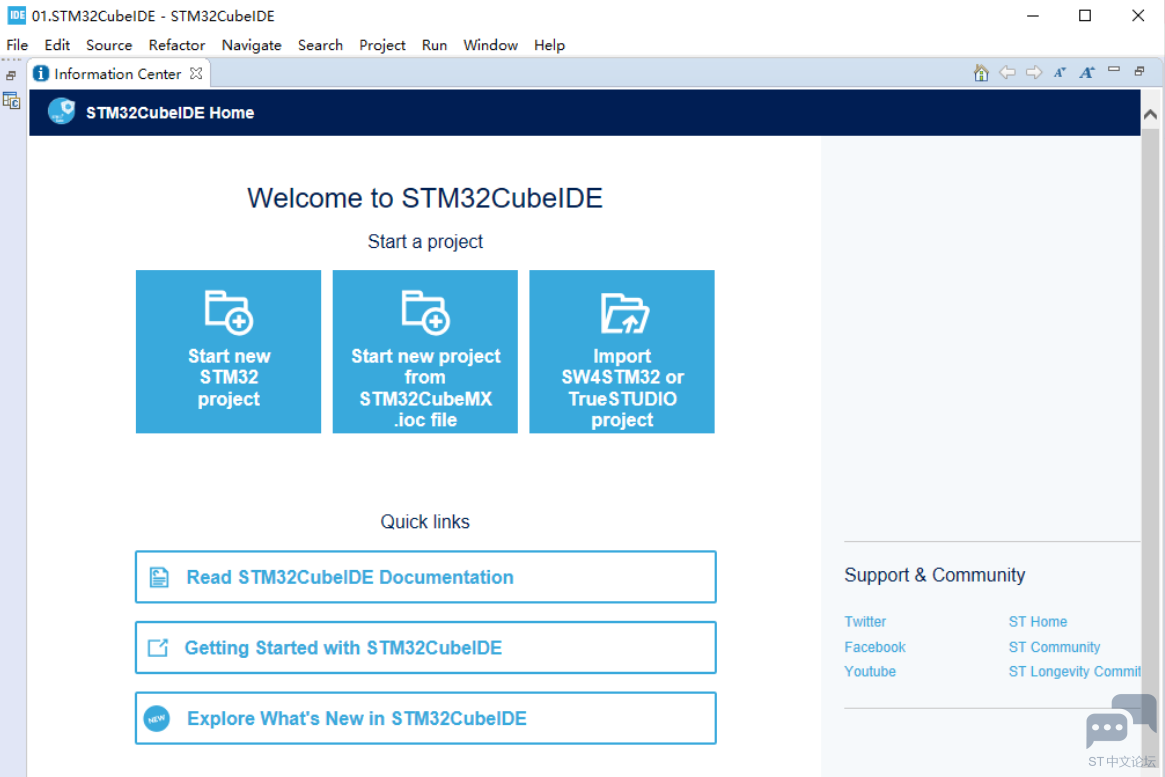Click the scroll up arrow on scrollbar
This screenshot has height=777, width=1165.
pyautogui.click(x=1150, y=114)
